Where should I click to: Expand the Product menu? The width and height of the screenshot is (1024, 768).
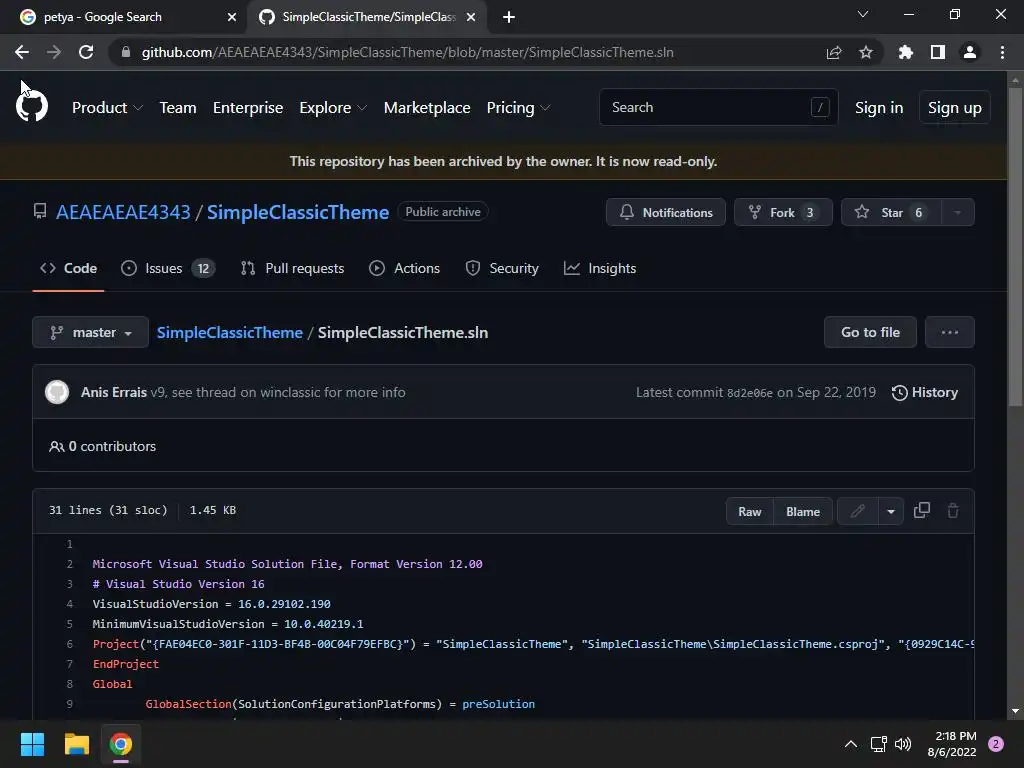(107, 108)
